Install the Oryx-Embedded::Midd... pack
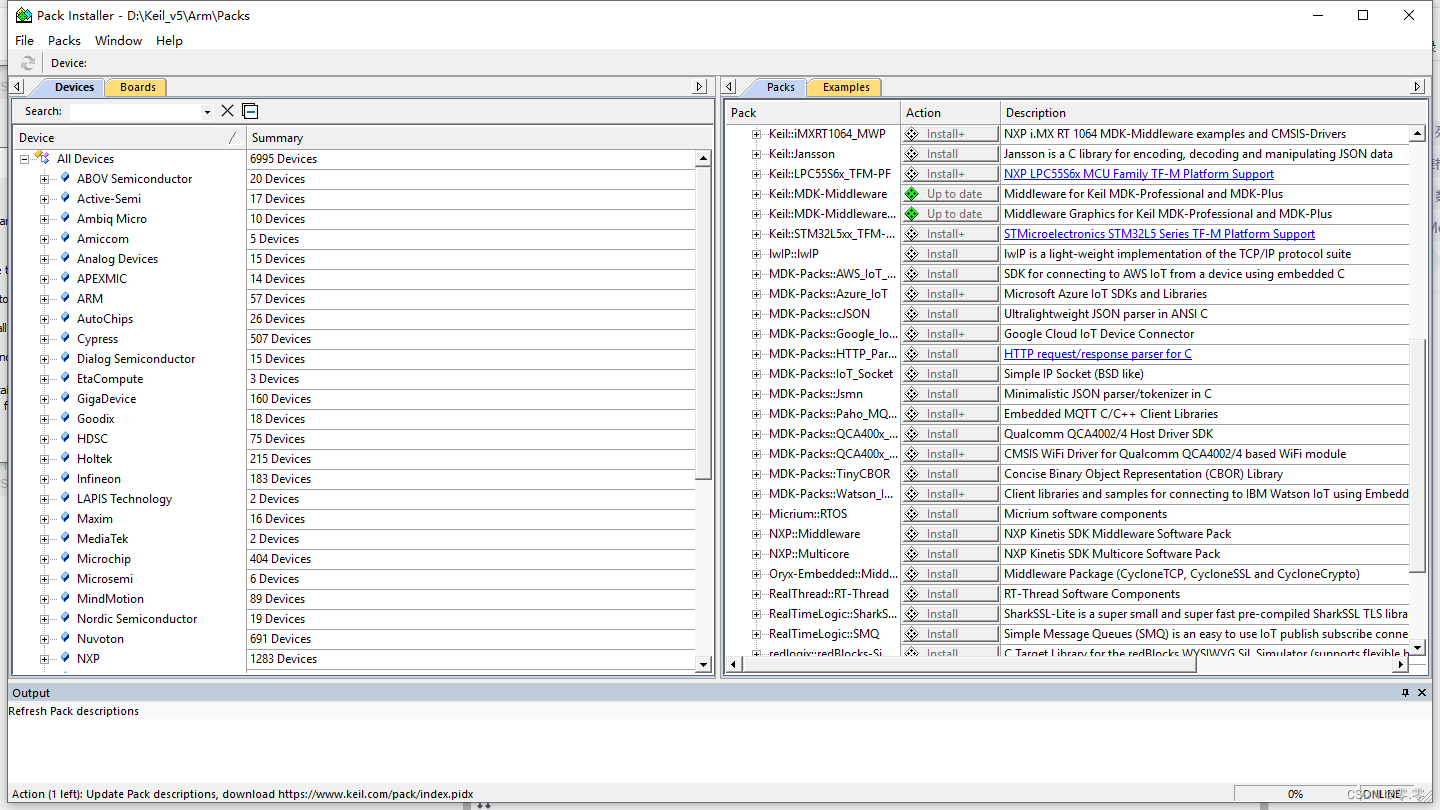The width and height of the screenshot is (1440, 810). [950, 574]
